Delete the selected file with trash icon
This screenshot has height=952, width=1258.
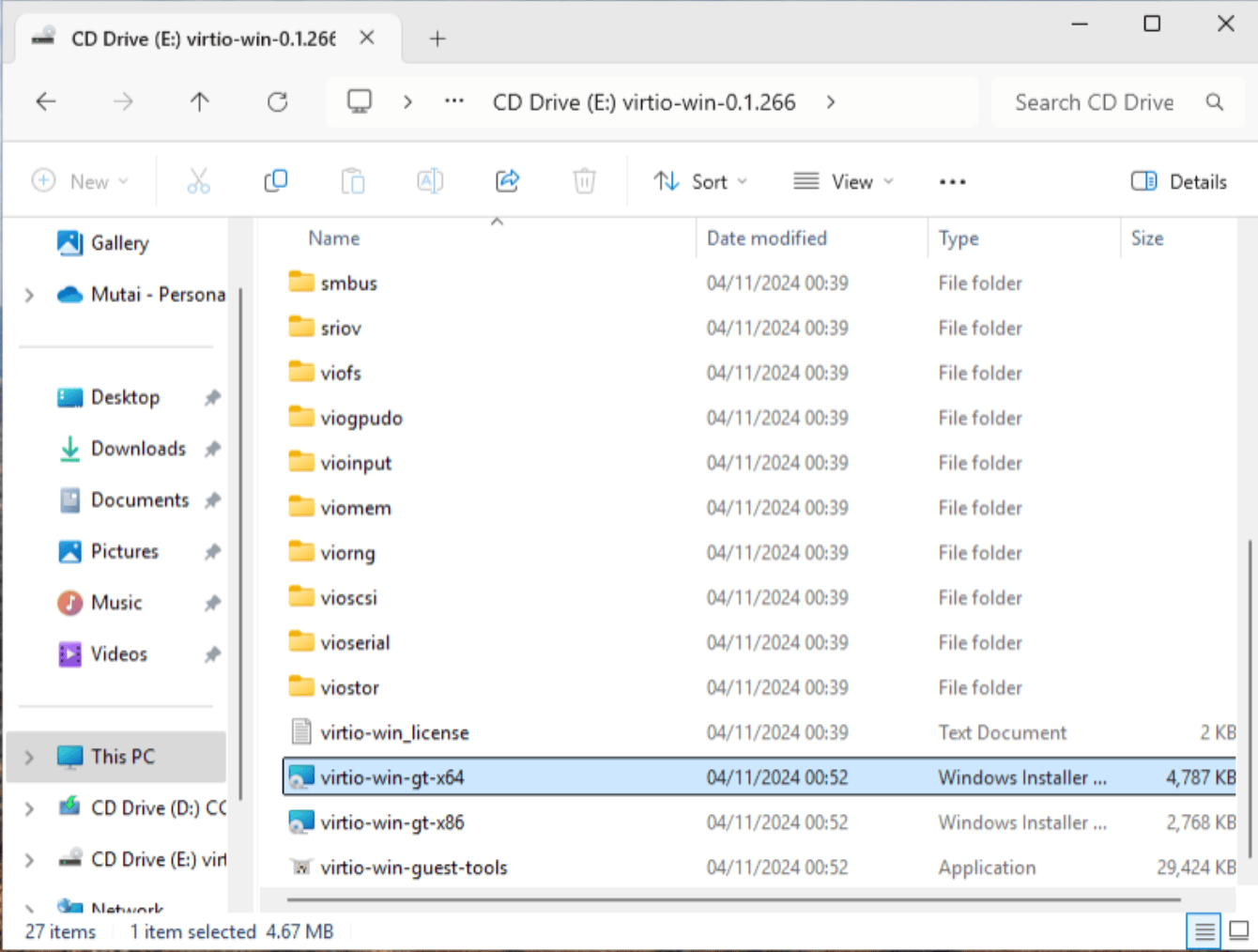point(584,180)
